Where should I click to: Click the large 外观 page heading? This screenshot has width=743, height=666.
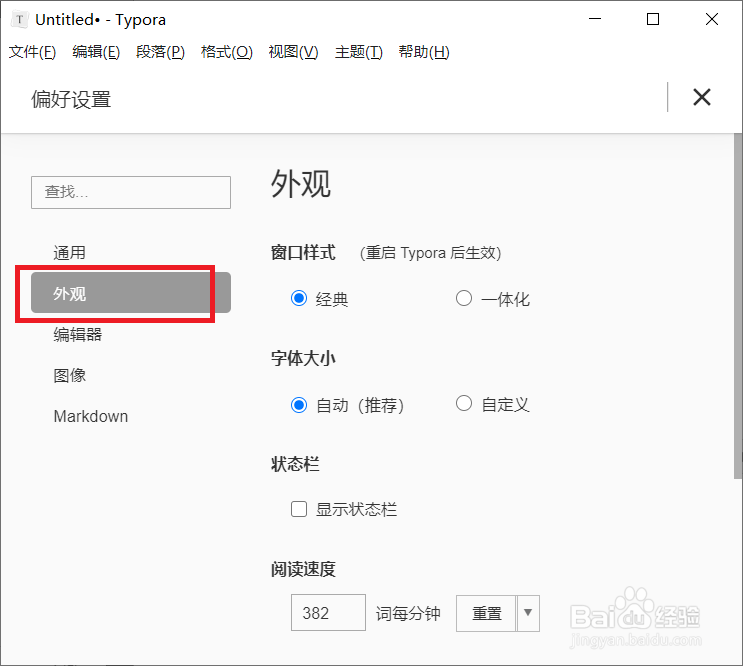click(x=300, y=183)
